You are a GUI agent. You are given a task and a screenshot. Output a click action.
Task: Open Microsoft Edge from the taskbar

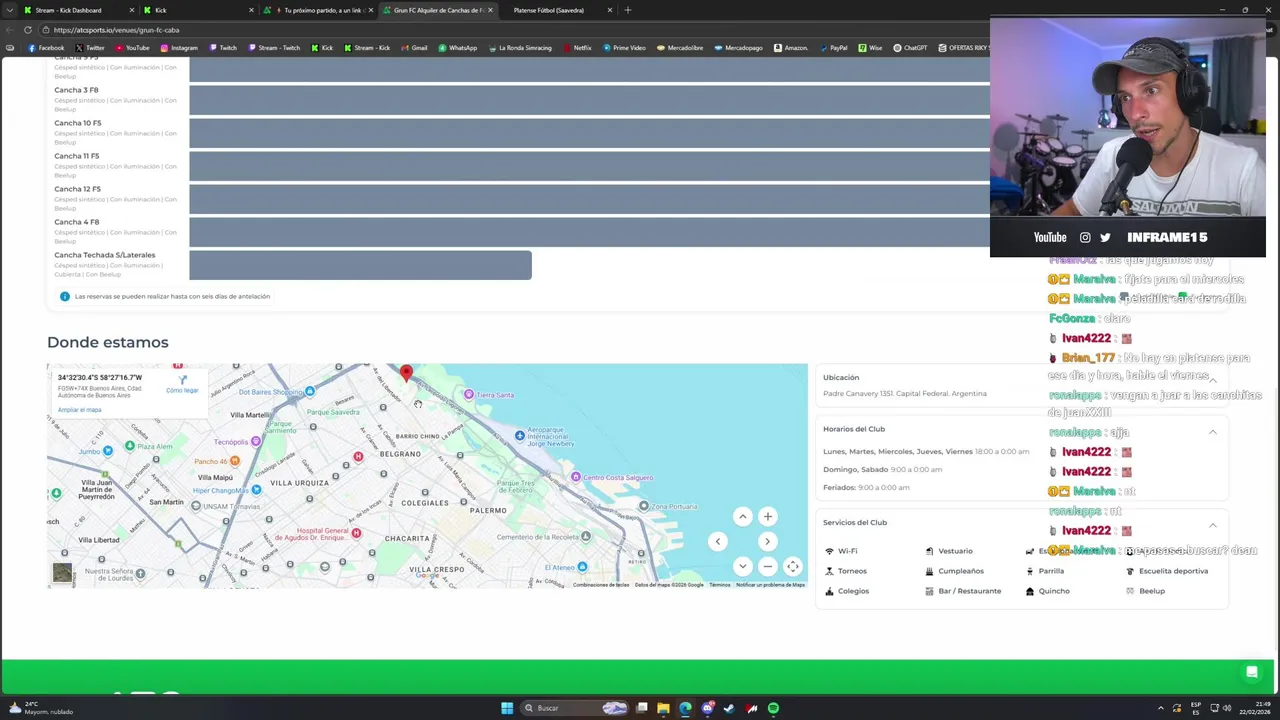(685, 708)
